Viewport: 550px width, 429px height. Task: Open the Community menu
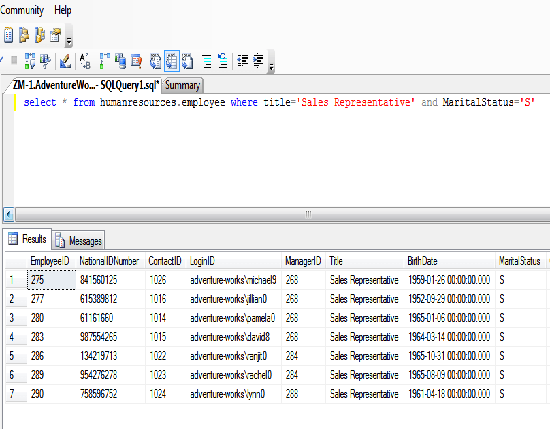pyautogui.click(x=22, y=10)
